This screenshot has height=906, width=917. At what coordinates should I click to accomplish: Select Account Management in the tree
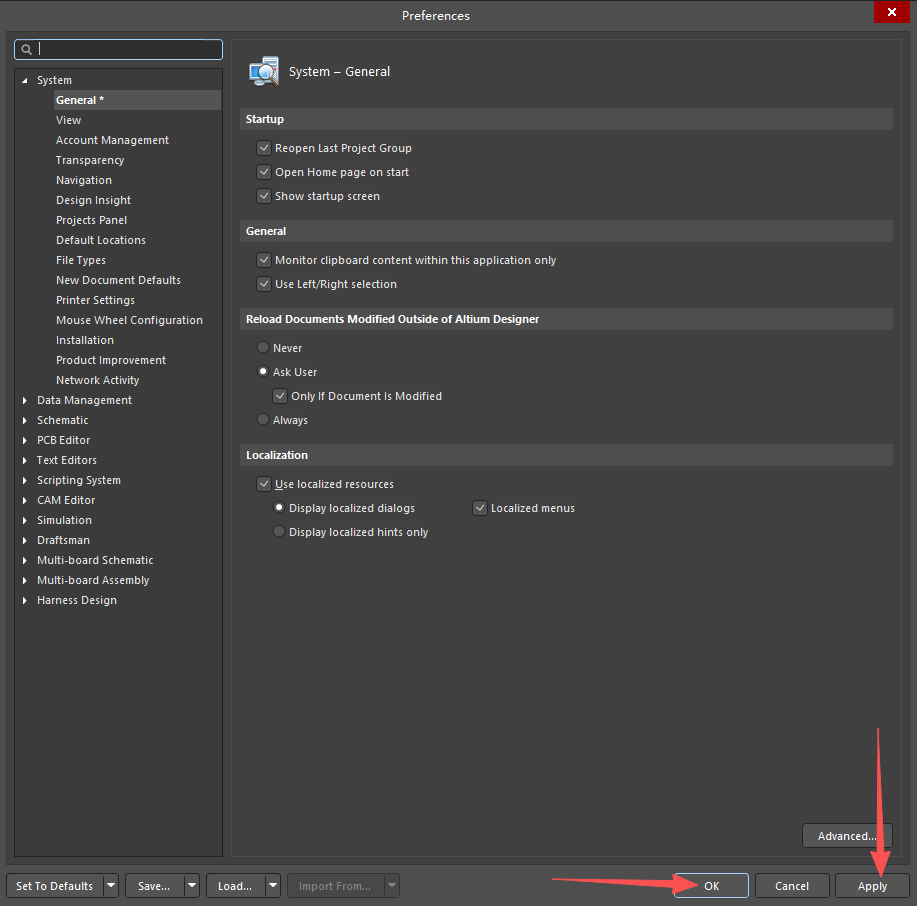(x=112, y=140)
